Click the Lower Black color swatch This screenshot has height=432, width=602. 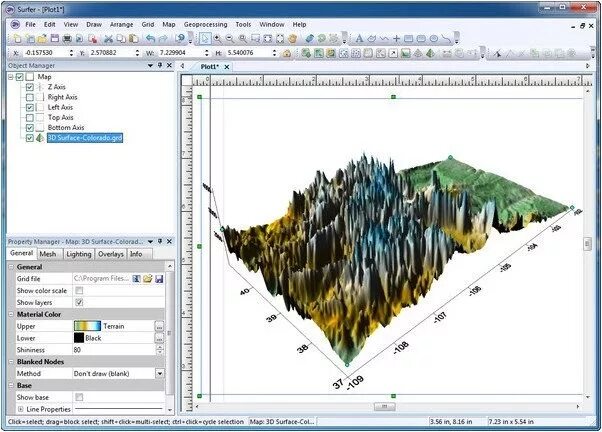pyautogui.click(x=79, y=338)
